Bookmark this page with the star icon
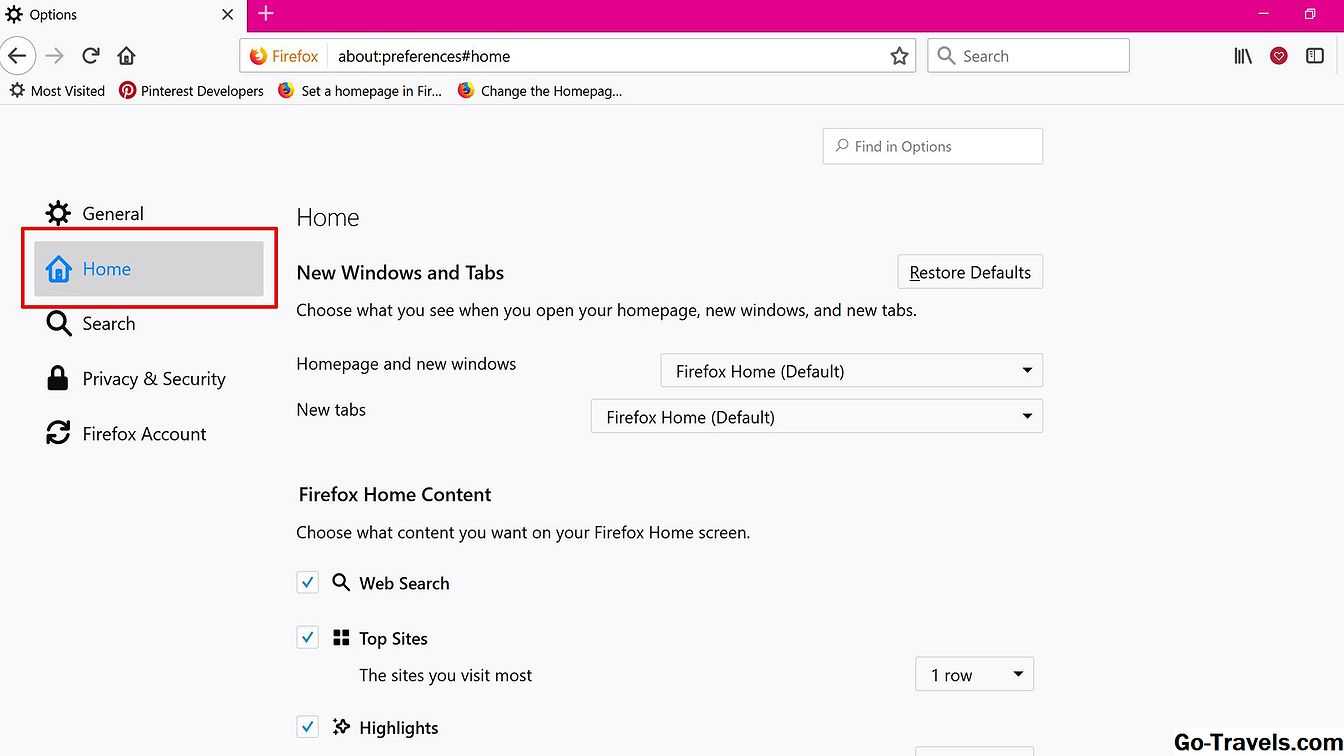1344x756 pixels. [x=899, y=57]
